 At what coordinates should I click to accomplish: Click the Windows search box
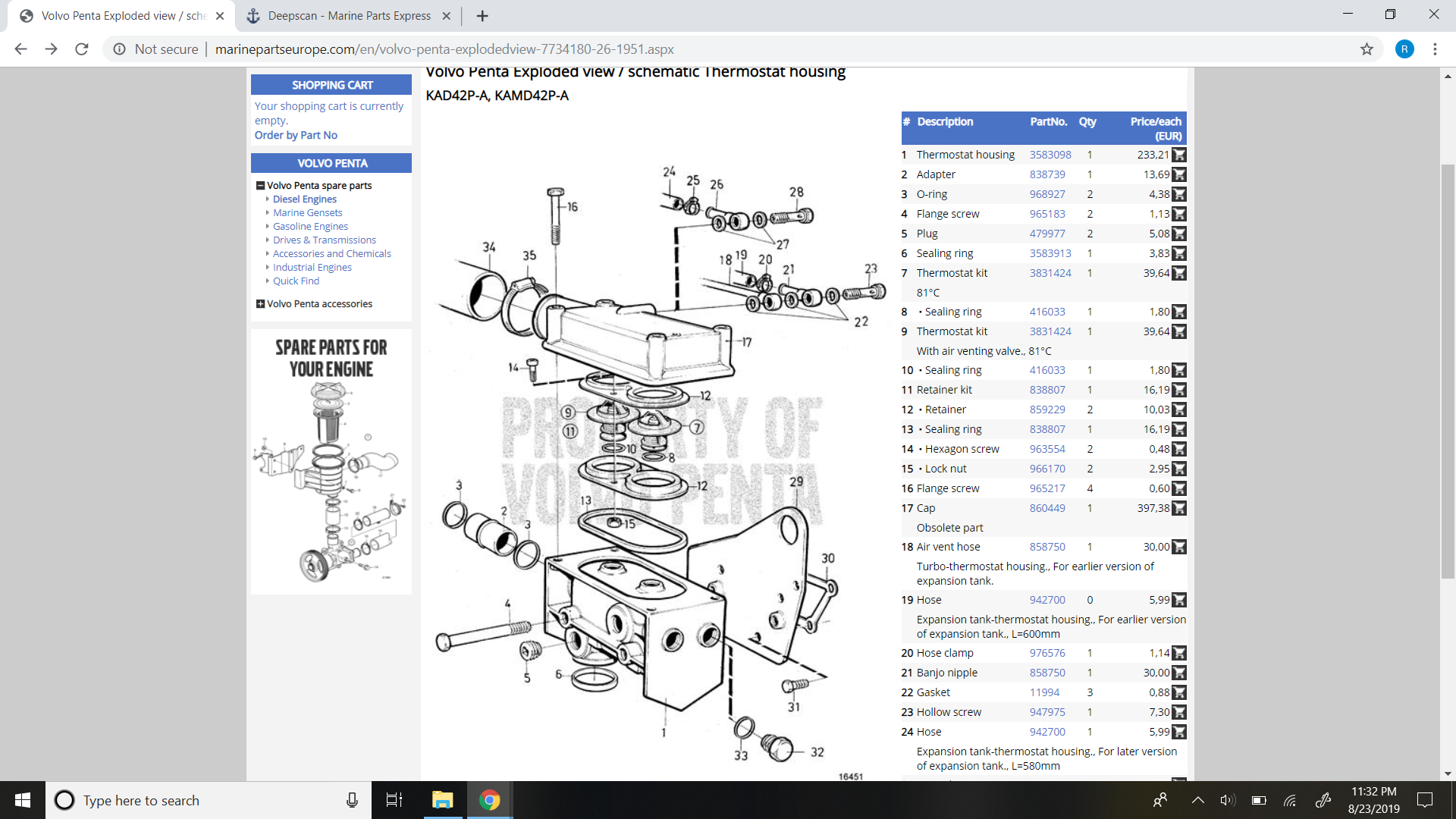click(x=209, y=800)
